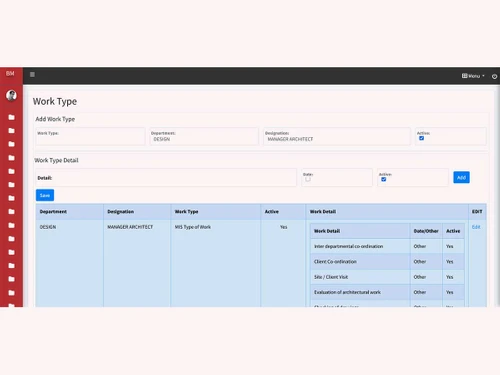Click the Date/Other column header in inner table
This screenshot has width=500, height=375.
click(426, 231)
